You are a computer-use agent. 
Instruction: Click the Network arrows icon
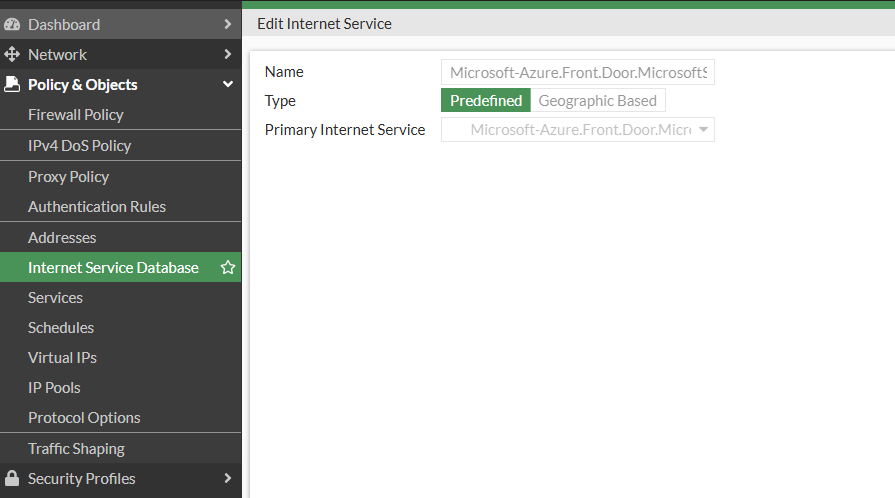(x=13, y=54)
